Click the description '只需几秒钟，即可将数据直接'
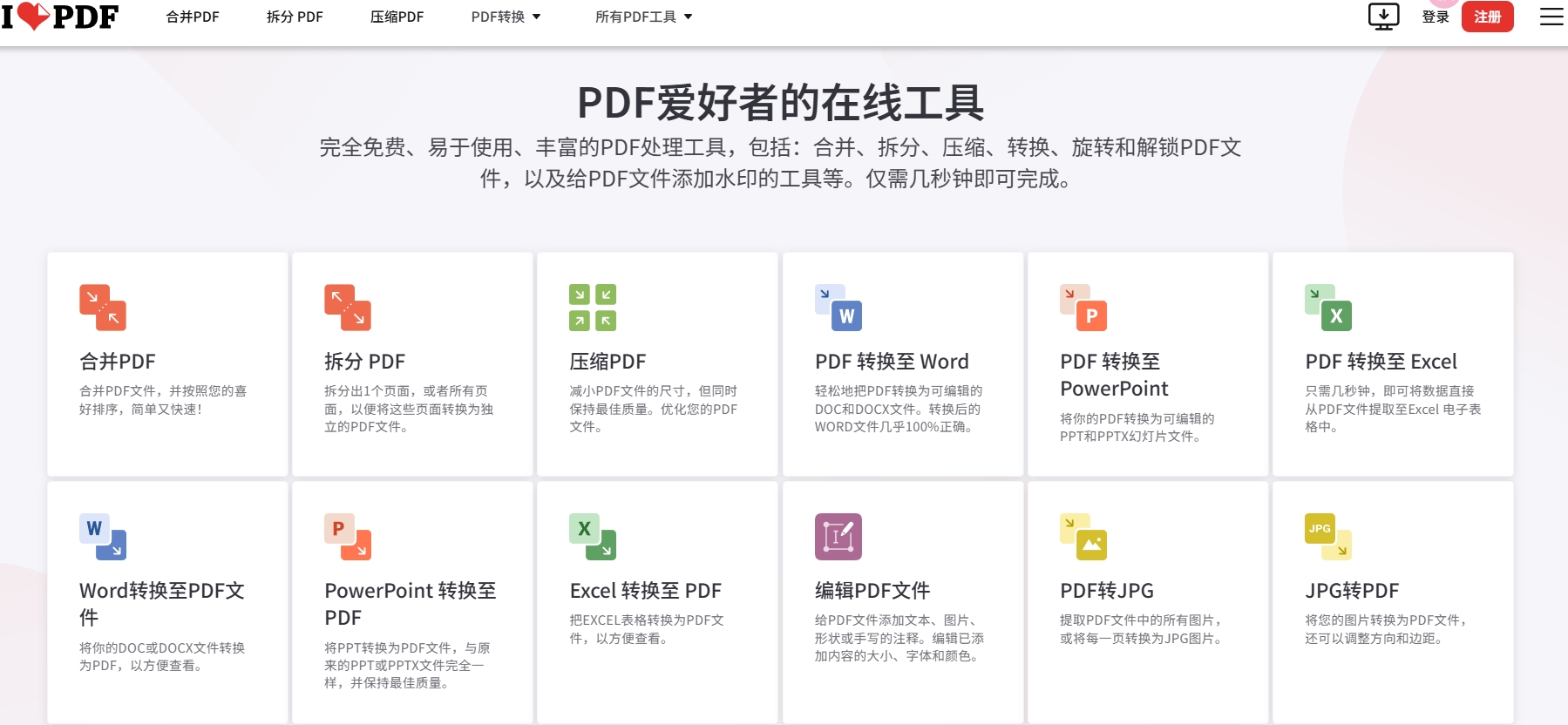The image size is (1568, 725). pos(1393,409)
